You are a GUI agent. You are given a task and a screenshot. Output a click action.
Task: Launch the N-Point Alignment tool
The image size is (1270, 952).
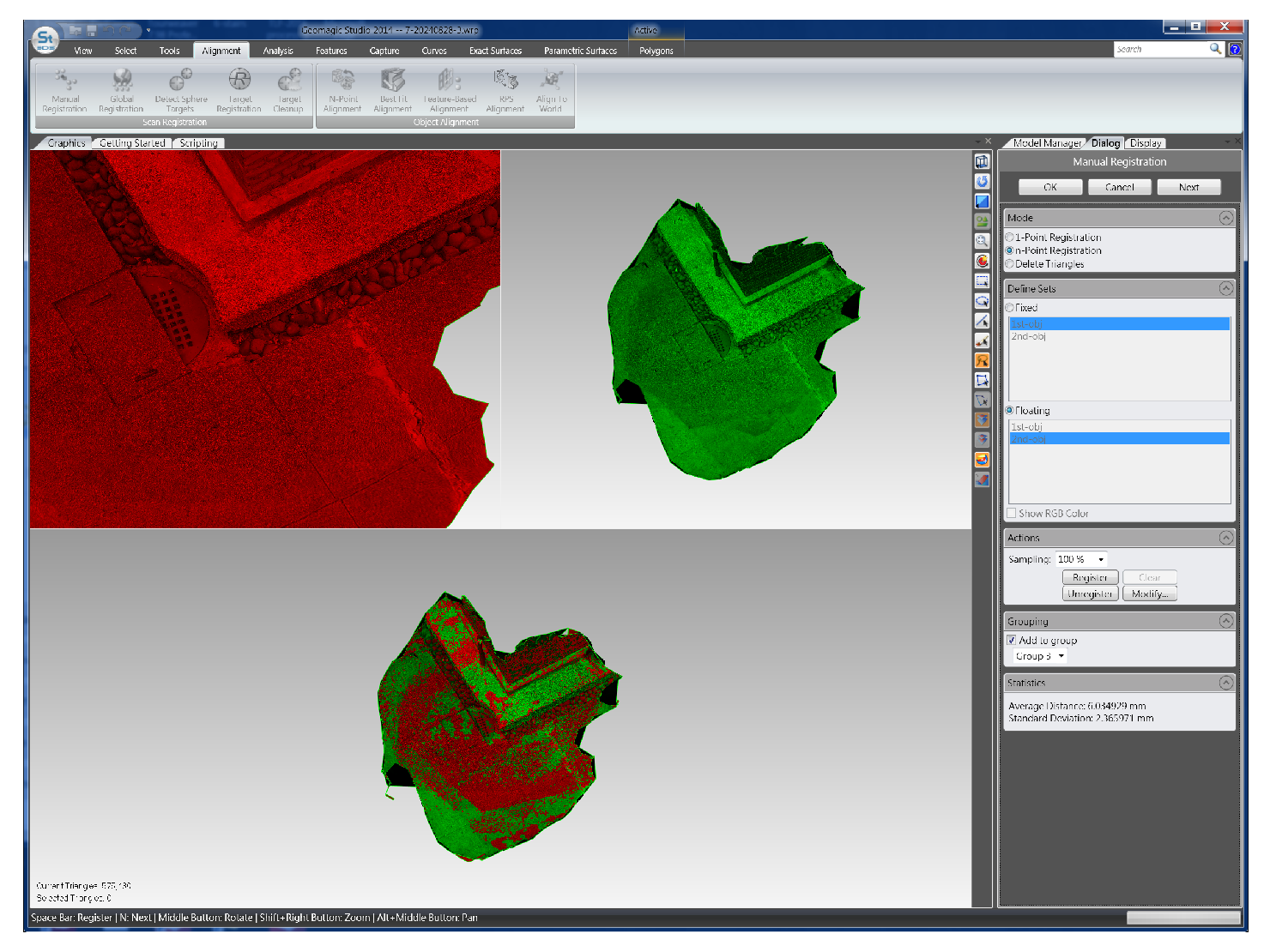pyautogui.click(x=342, y=91)
